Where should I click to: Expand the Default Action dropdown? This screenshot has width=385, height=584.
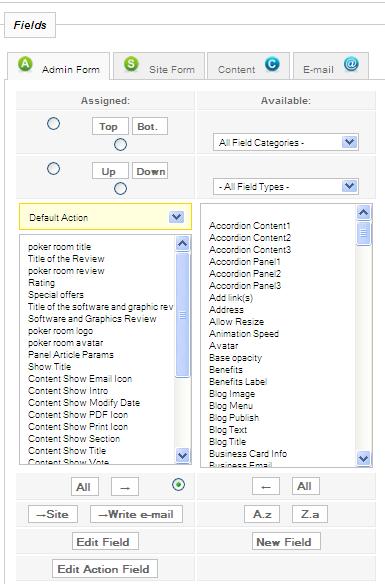tap(105, 217)
